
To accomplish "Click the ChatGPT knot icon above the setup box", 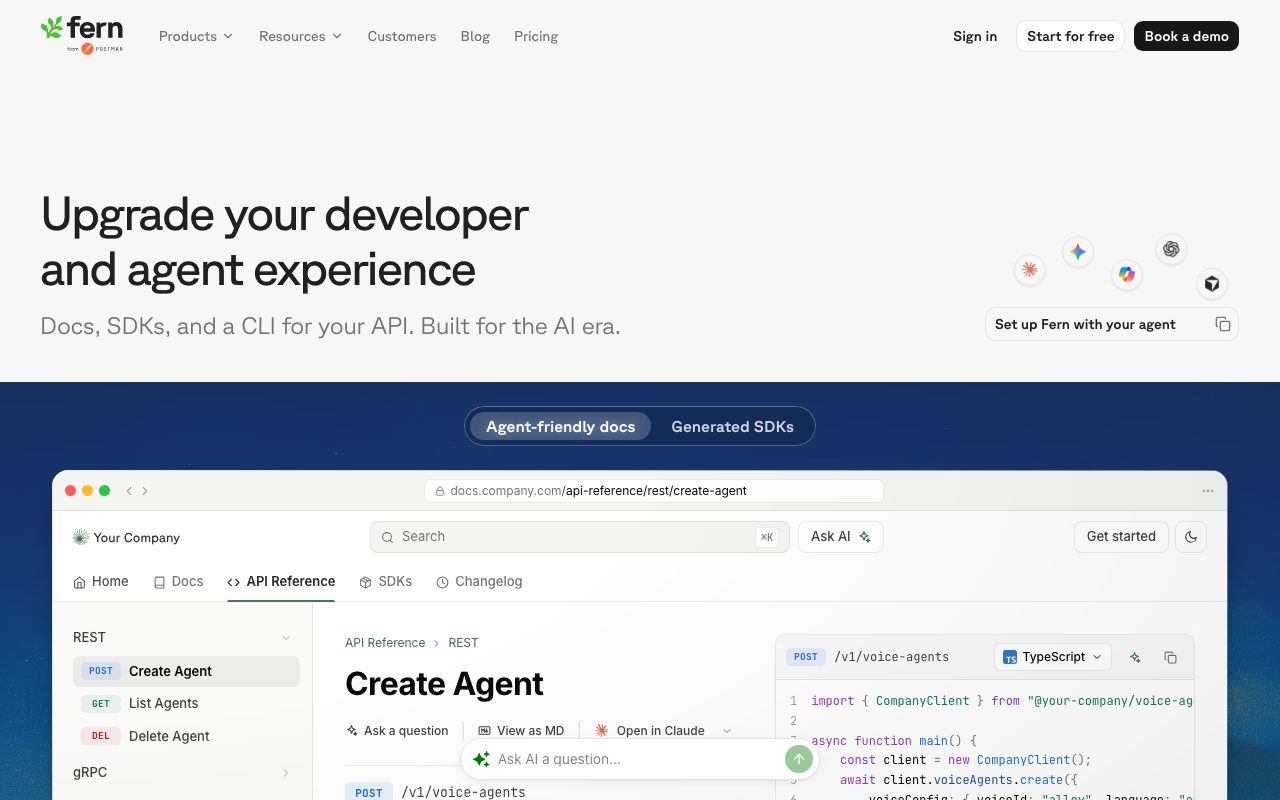I will [1171, 249].
